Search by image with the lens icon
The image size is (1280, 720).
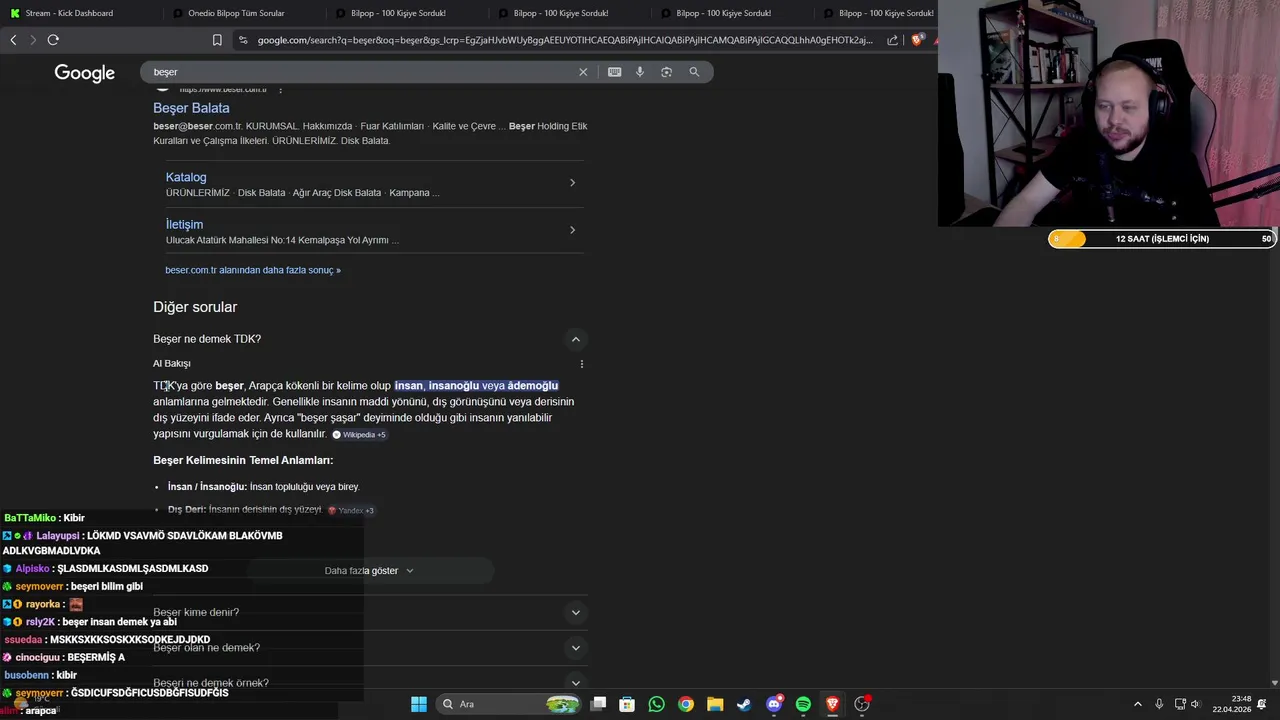coord(666,72)
